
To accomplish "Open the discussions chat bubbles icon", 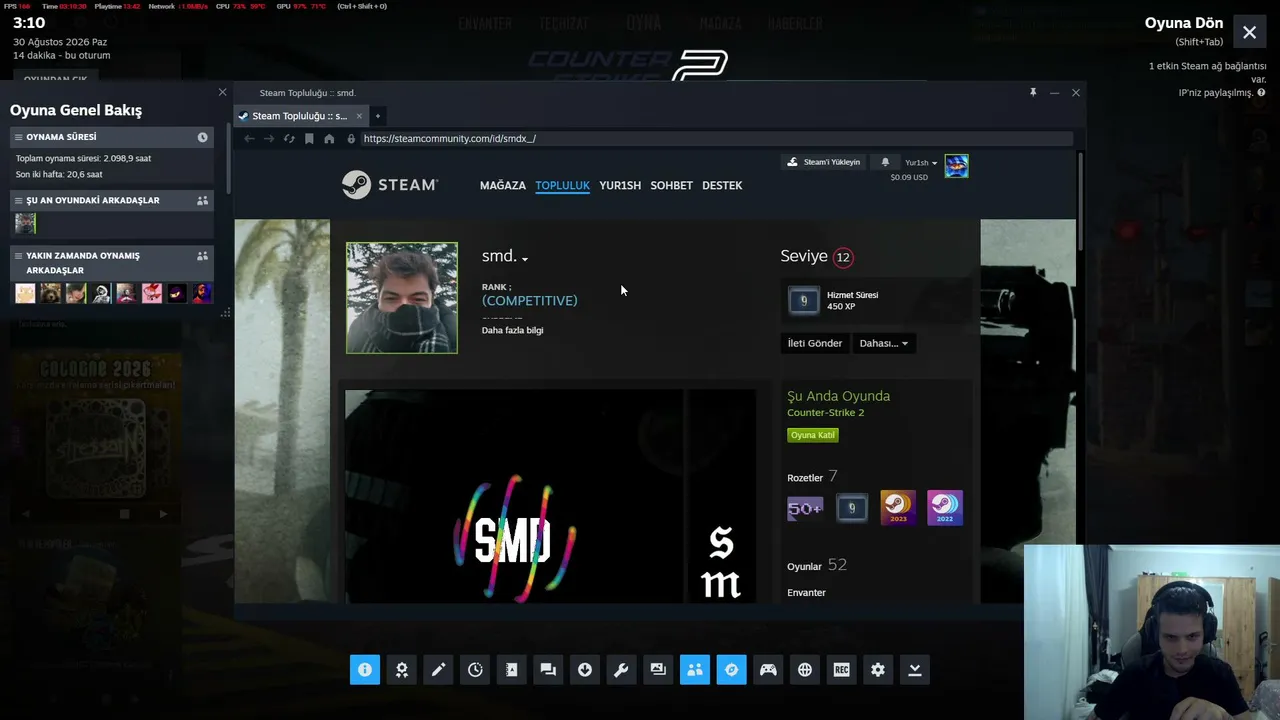I will click(x=548, y=670).
